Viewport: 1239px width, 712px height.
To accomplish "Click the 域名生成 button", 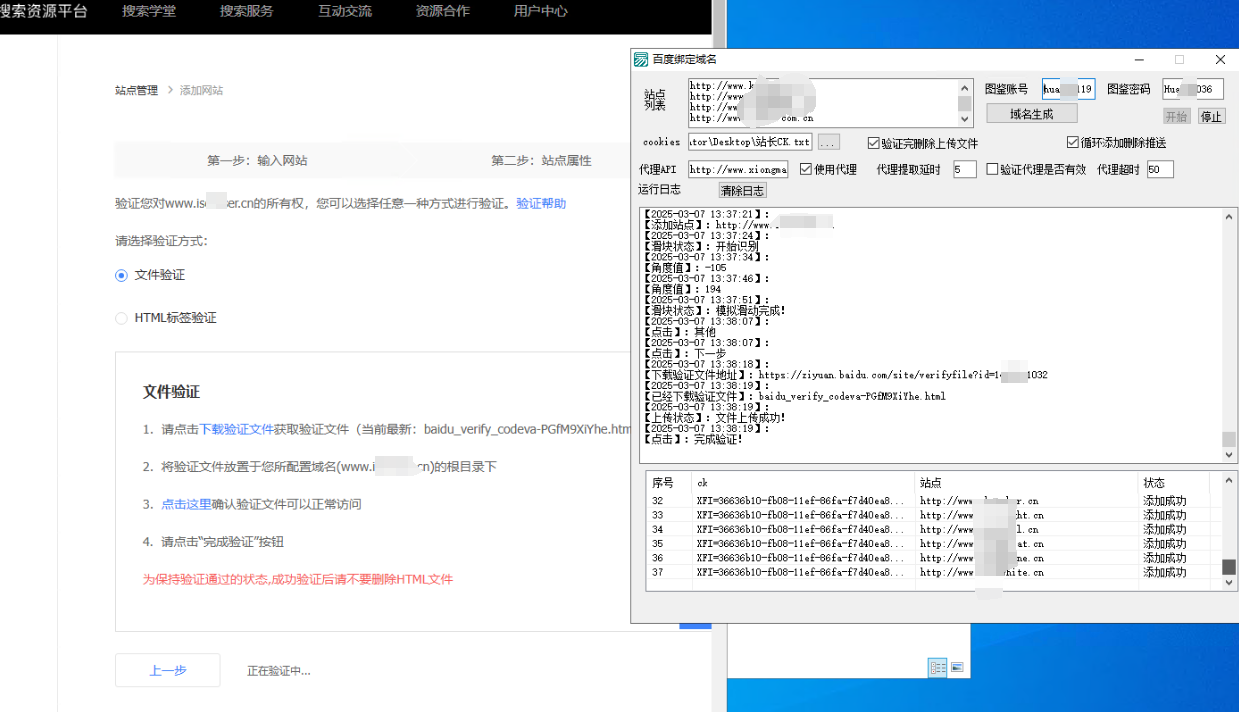I will 1031,114.
